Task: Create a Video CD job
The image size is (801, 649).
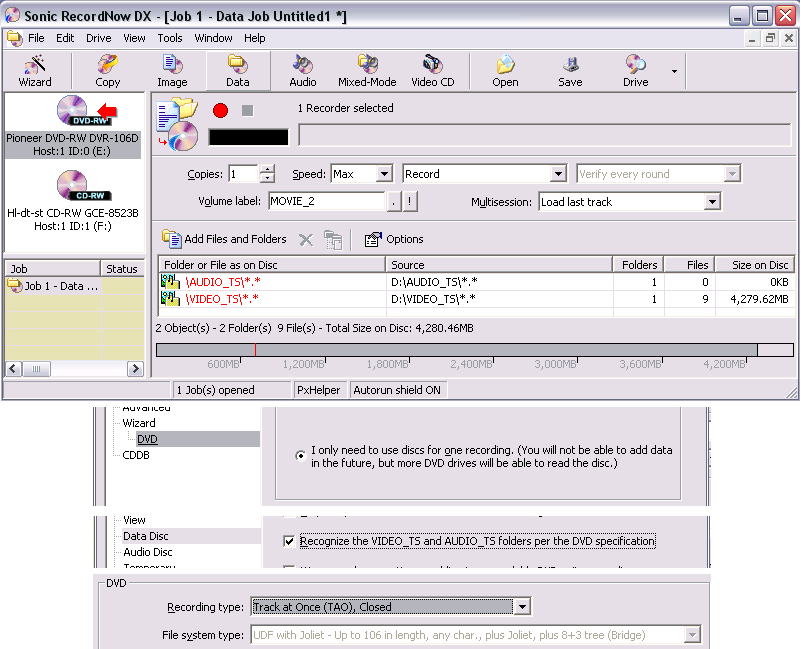Action: click(x=432, y=71)
